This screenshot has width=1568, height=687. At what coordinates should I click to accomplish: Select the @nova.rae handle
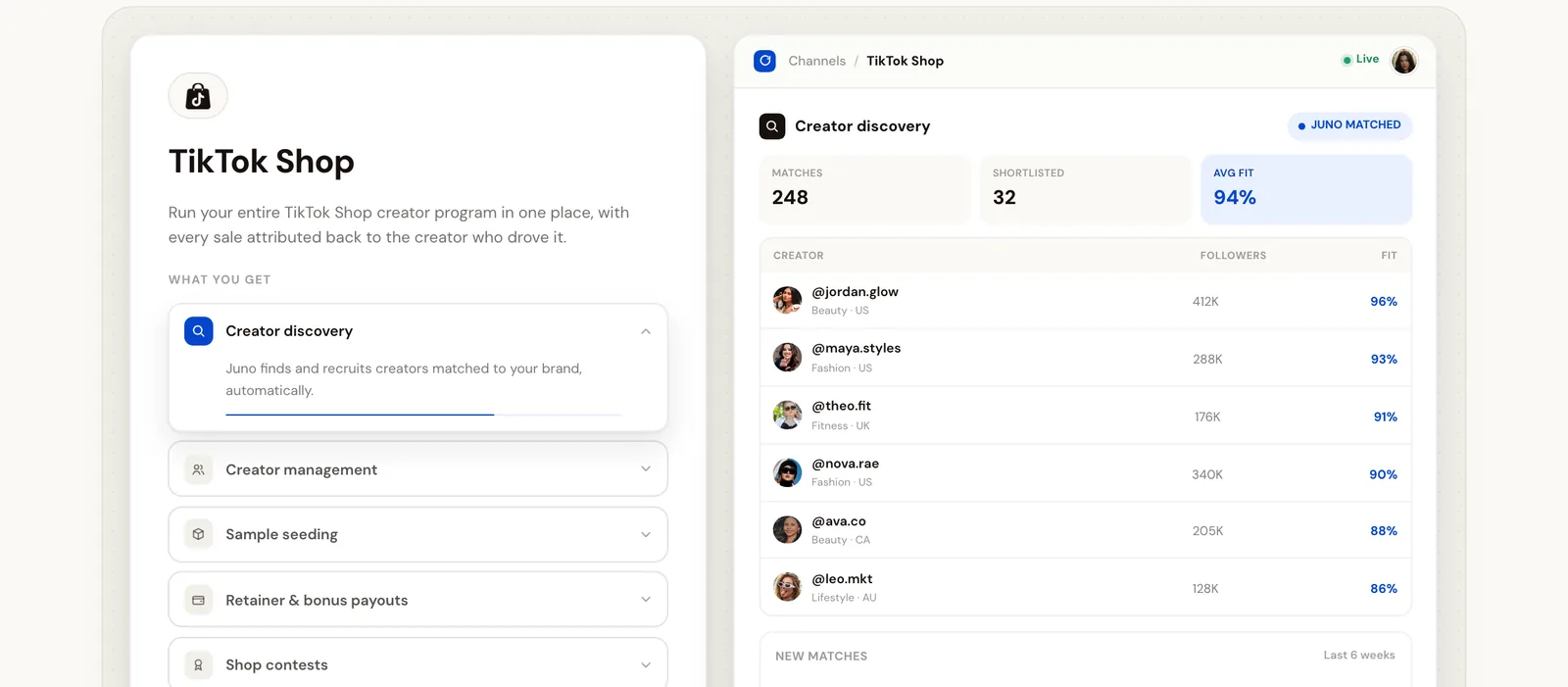tap(845, 464)
